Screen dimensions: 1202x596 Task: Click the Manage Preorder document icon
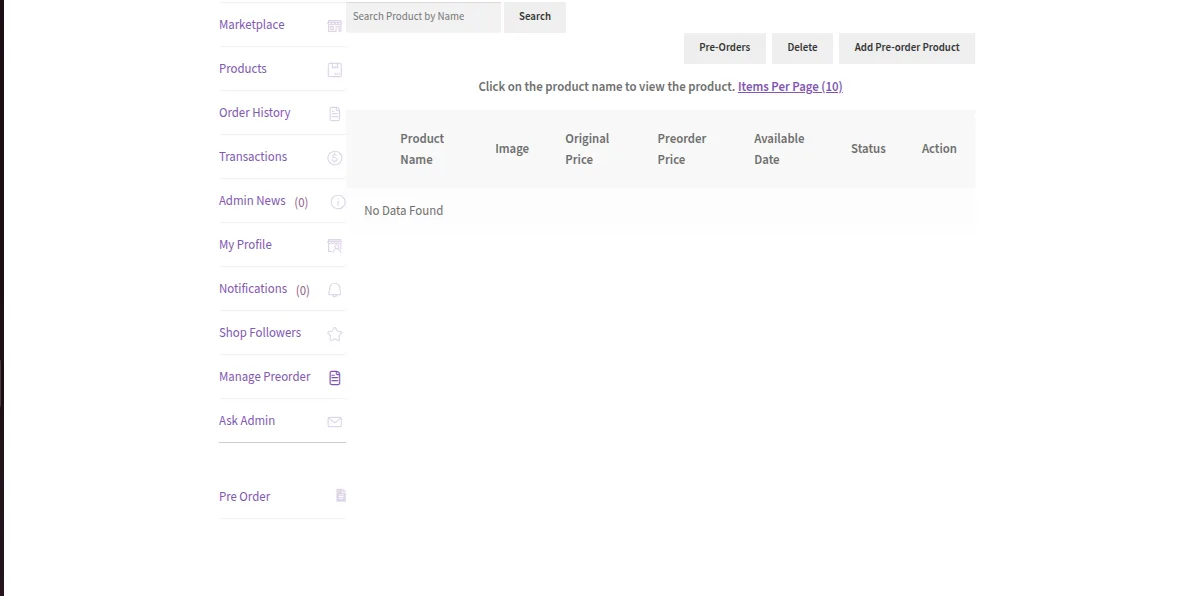click(x=335, y=378)
